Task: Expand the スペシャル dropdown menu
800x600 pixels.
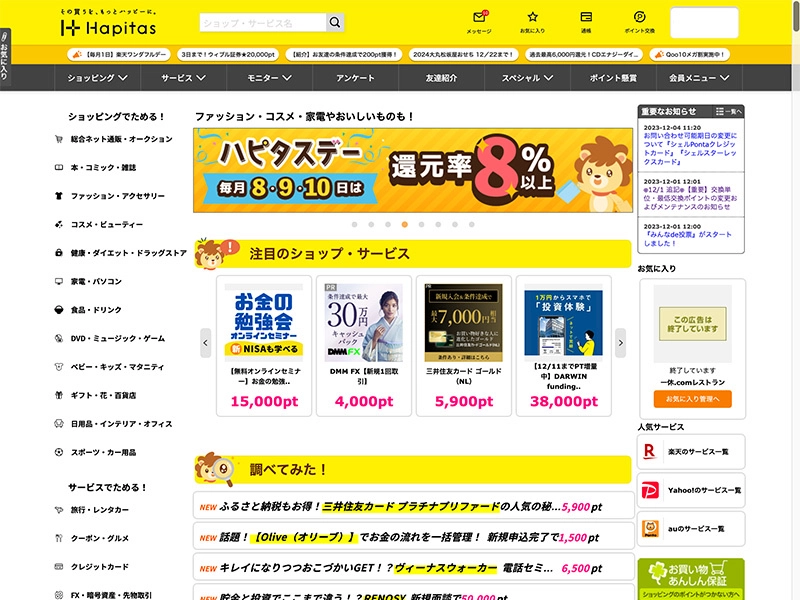Action: pyautogui.click(x=527, y=78)
